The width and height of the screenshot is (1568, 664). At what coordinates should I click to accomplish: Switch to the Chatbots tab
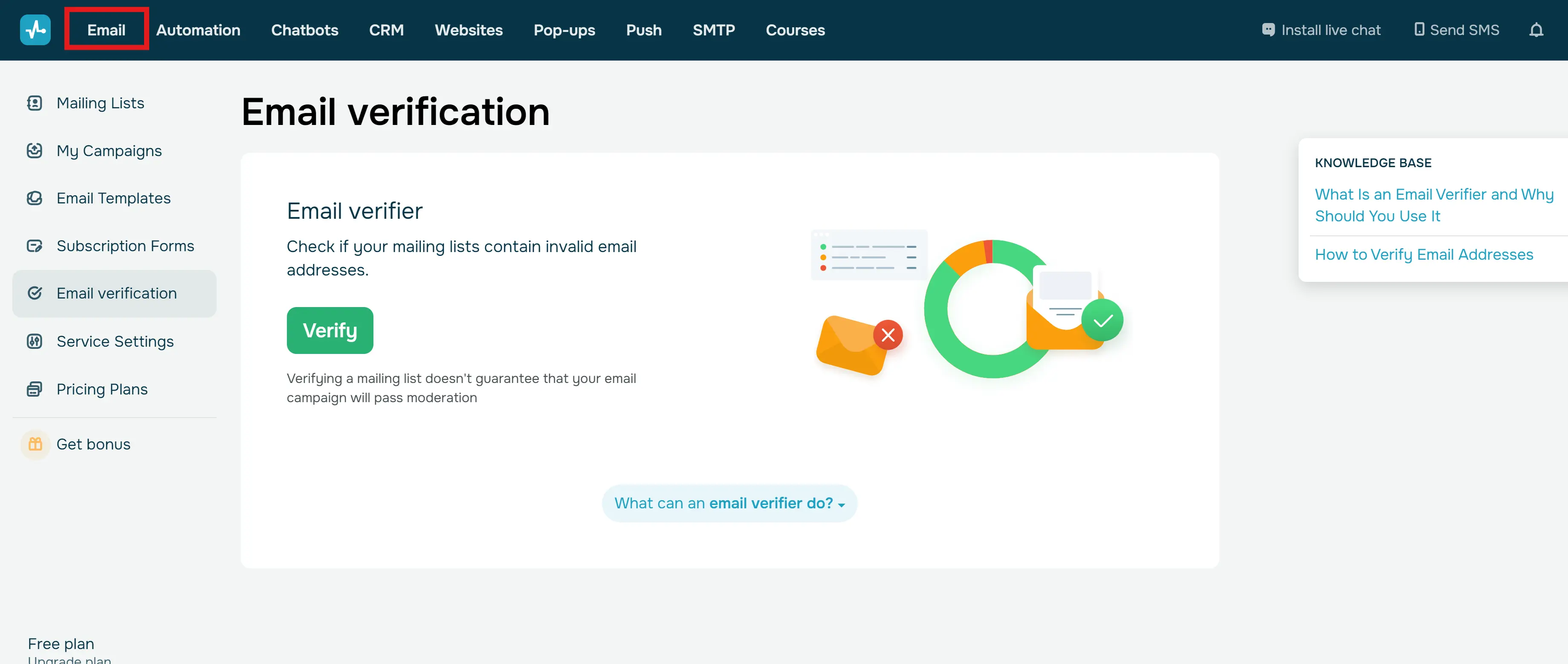tap(304, 30)
